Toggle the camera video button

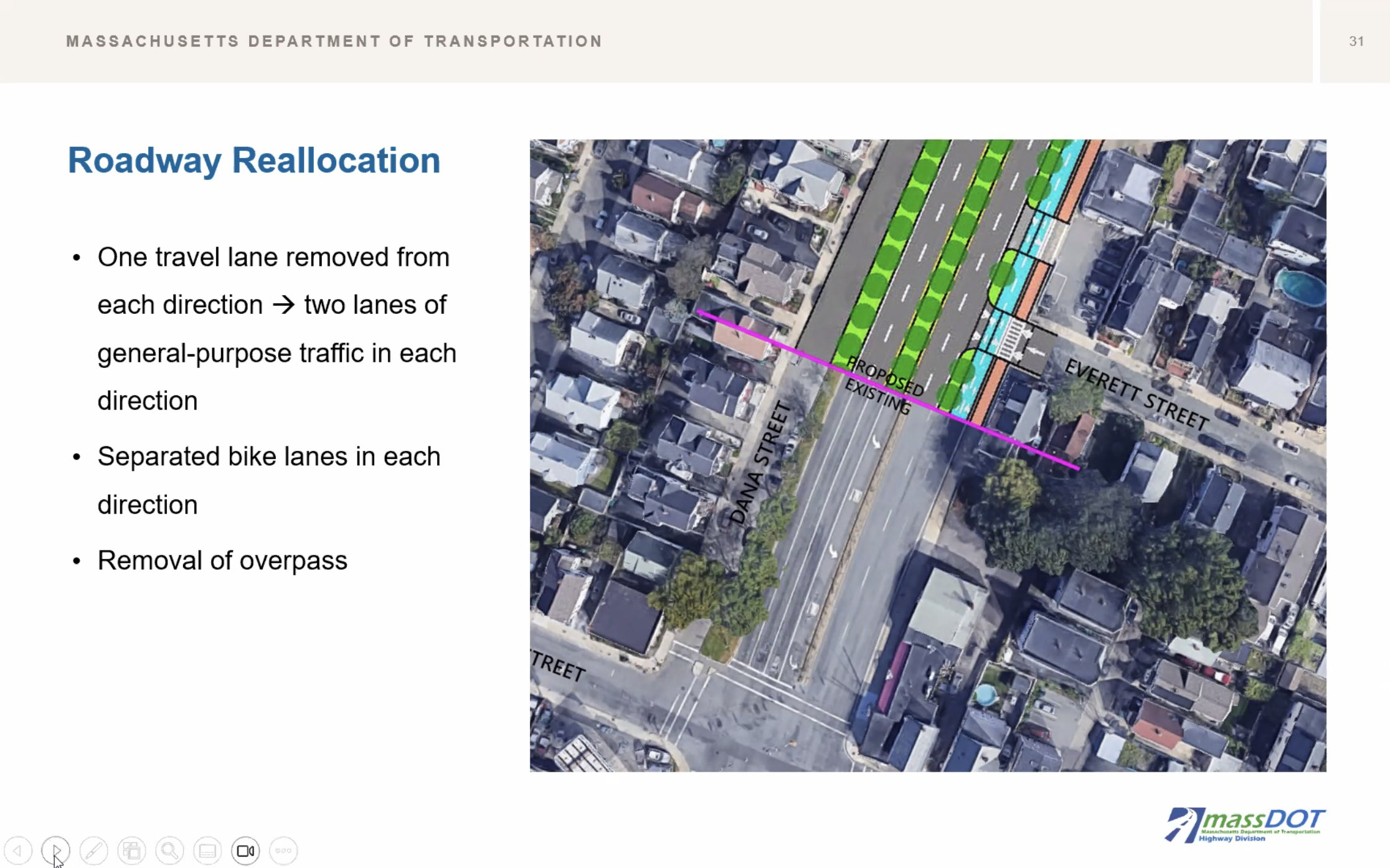(245, 851)
